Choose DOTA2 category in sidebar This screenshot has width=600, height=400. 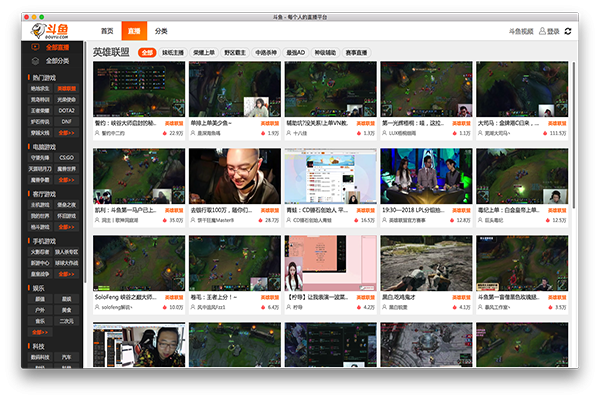(67, 111)
